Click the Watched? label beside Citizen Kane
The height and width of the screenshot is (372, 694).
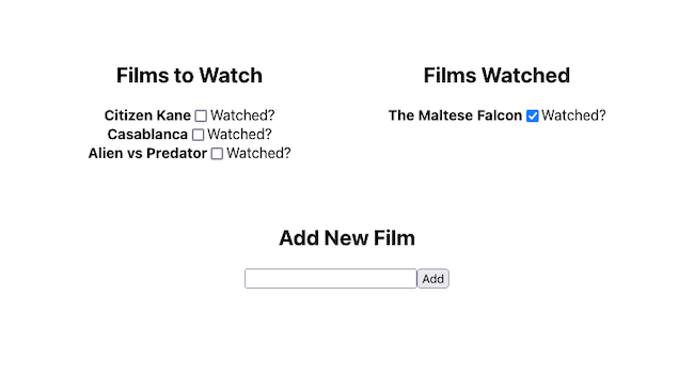[x=243, y=116]
